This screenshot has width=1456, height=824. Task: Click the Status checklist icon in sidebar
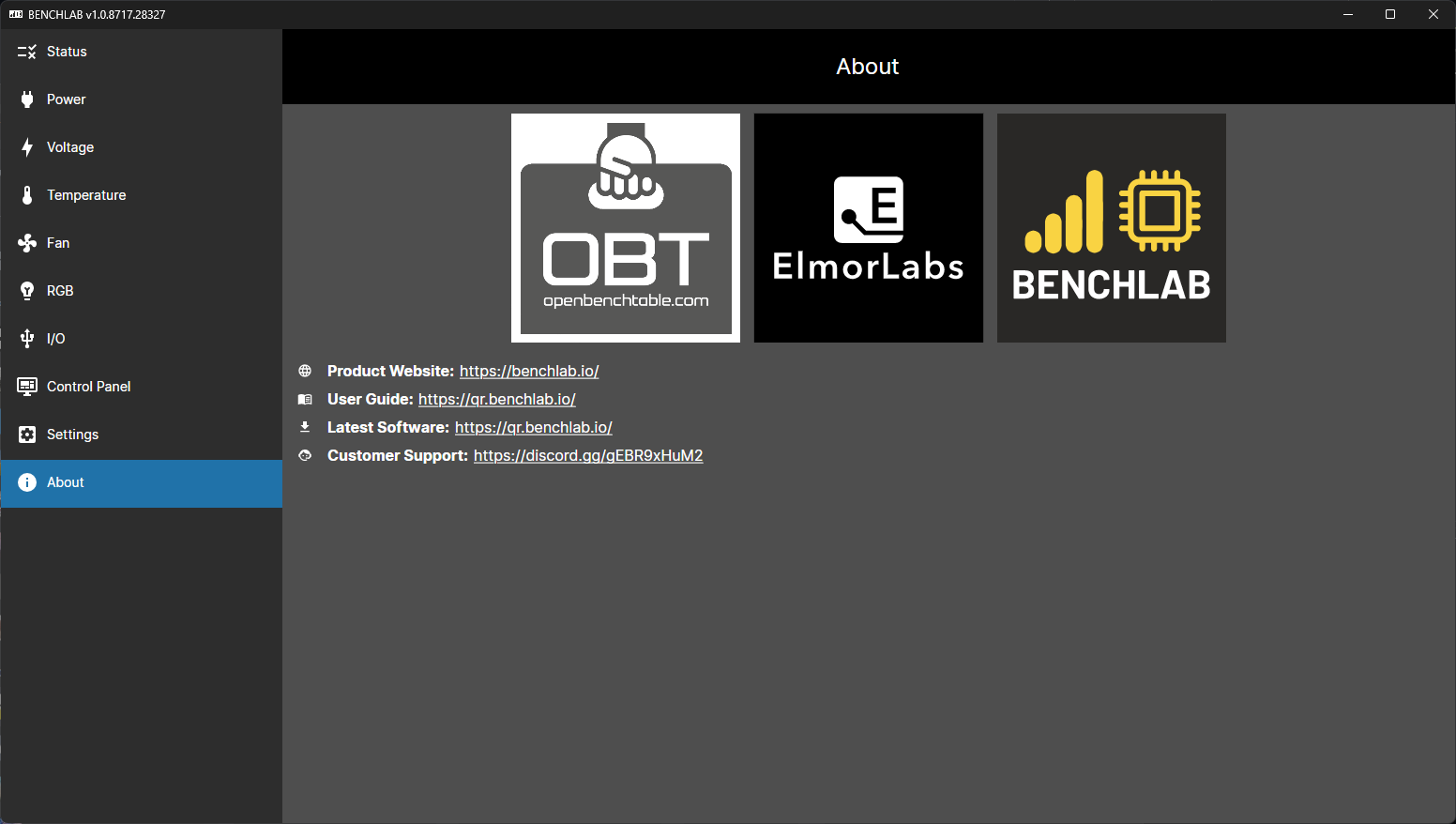coord(27,52)
